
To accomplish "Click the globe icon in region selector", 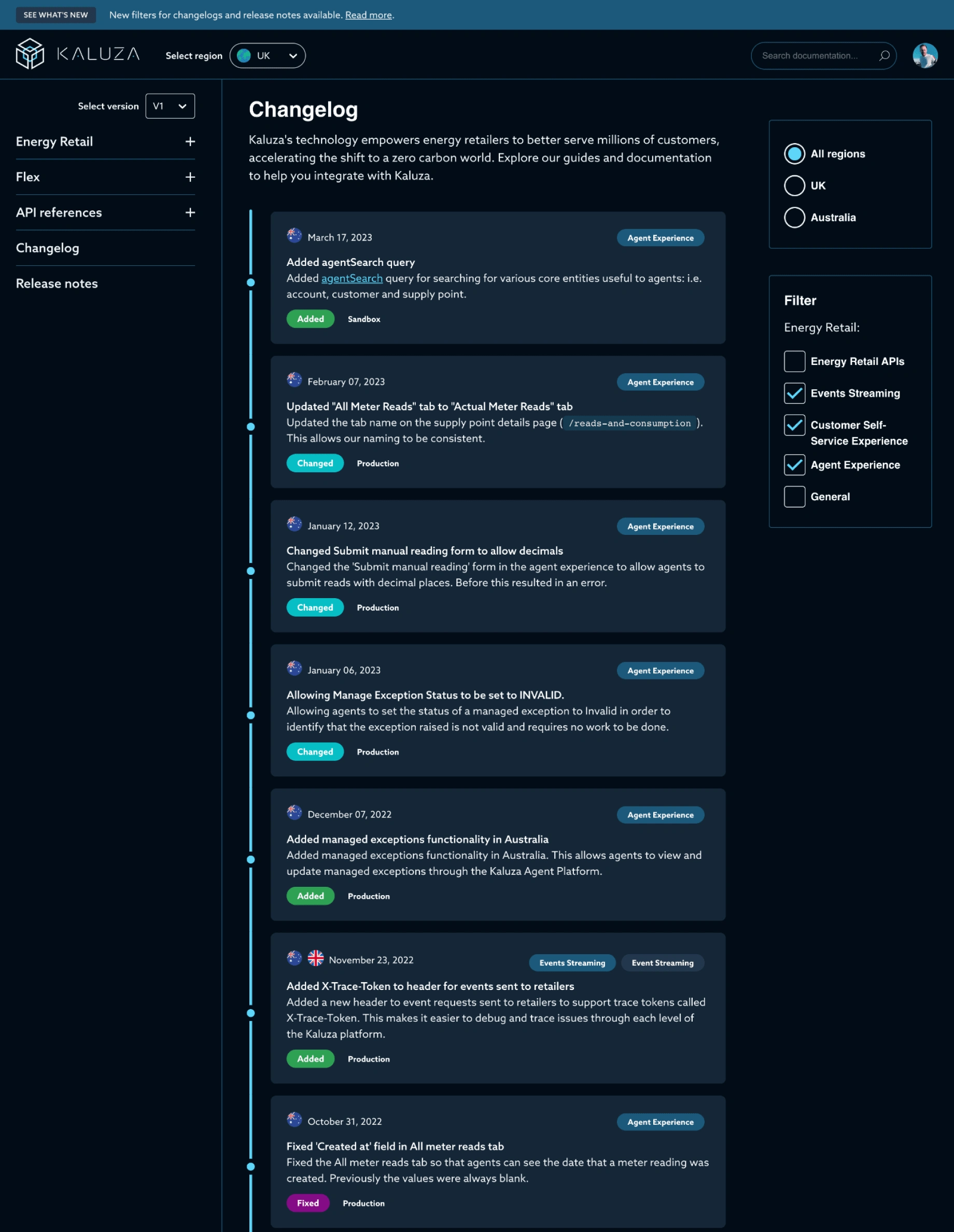I will click(244, 55).
